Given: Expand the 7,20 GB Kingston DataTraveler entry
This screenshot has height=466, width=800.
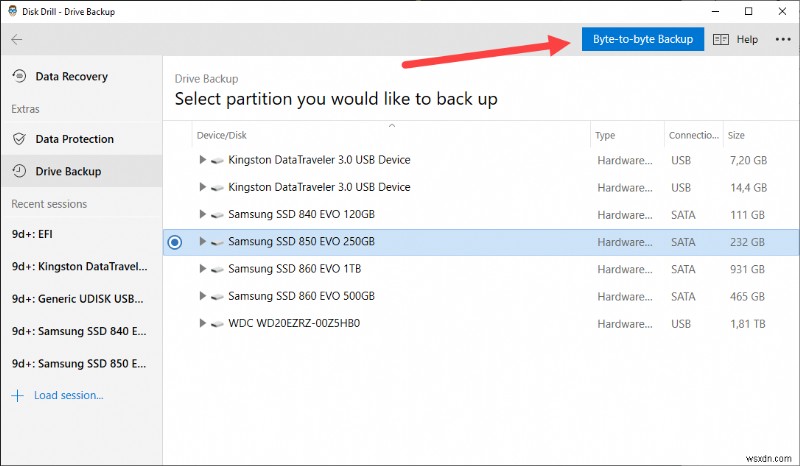Looking at the screenshot, I should (202, 160).
